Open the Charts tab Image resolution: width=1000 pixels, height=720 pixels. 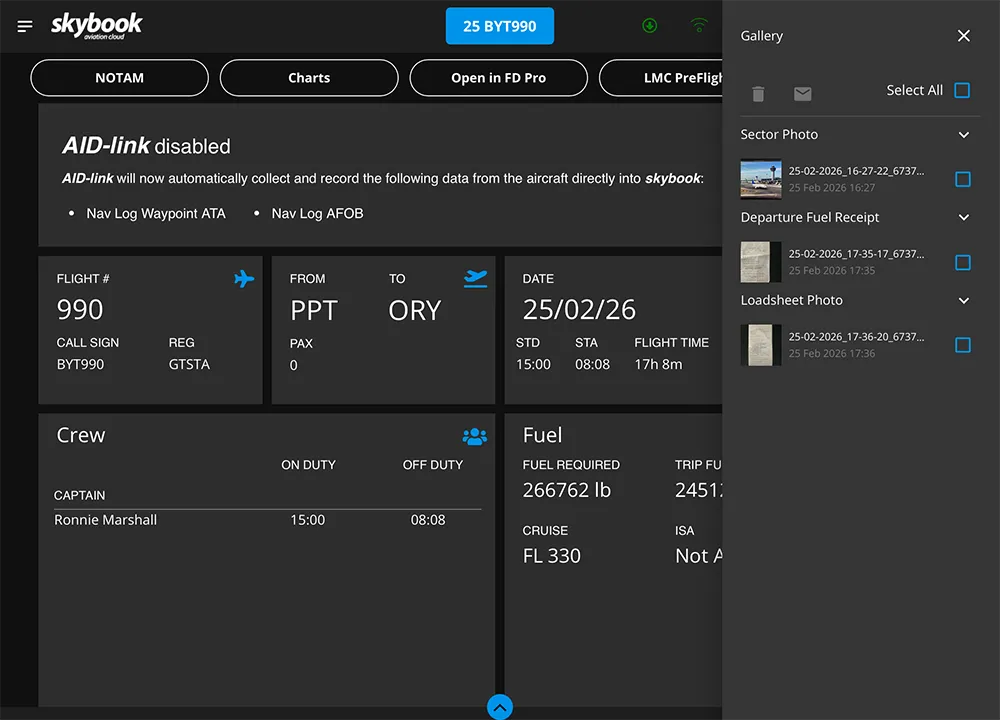click(x=309, y=78)
